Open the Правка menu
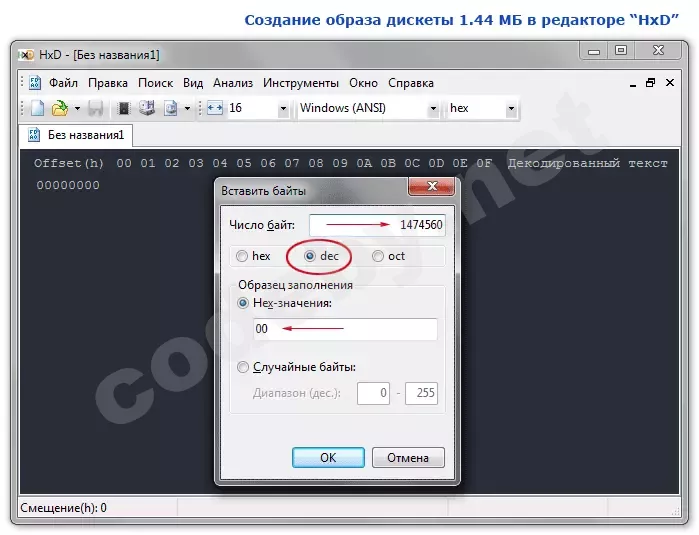This screenshot has height=535, width=699. [108, 83]
